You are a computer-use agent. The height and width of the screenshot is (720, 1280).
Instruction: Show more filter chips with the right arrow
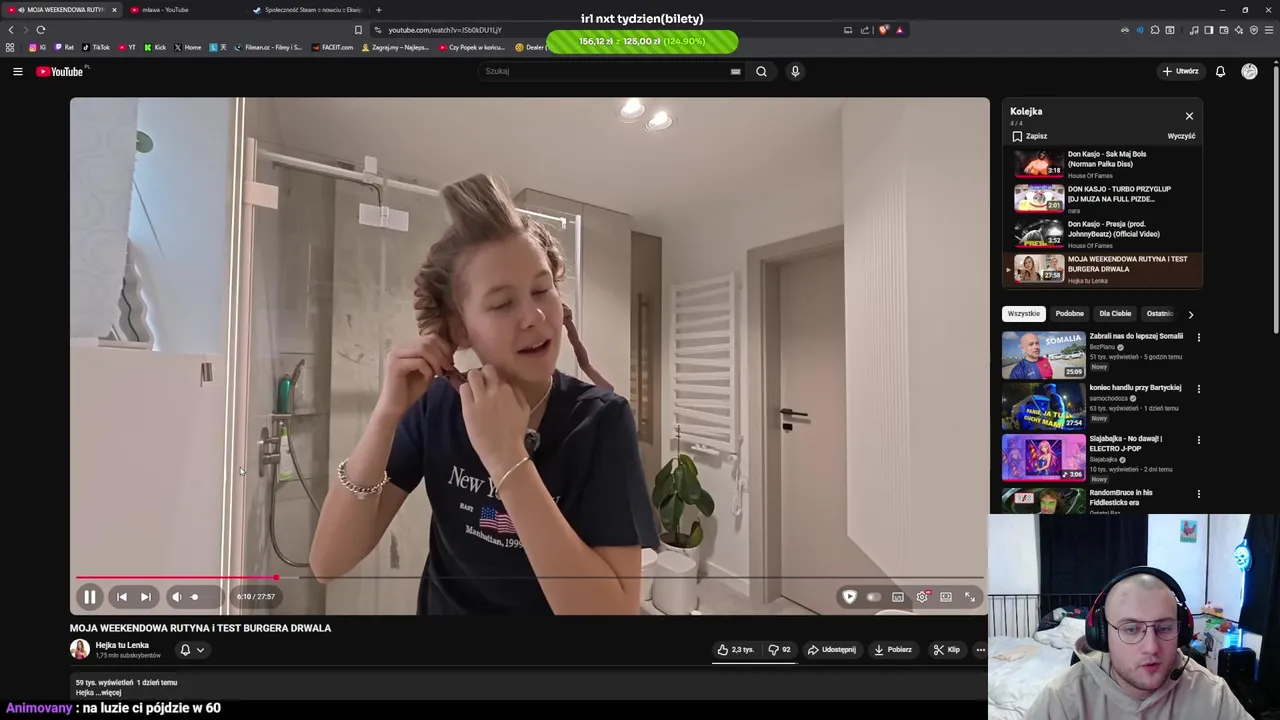1190,314
